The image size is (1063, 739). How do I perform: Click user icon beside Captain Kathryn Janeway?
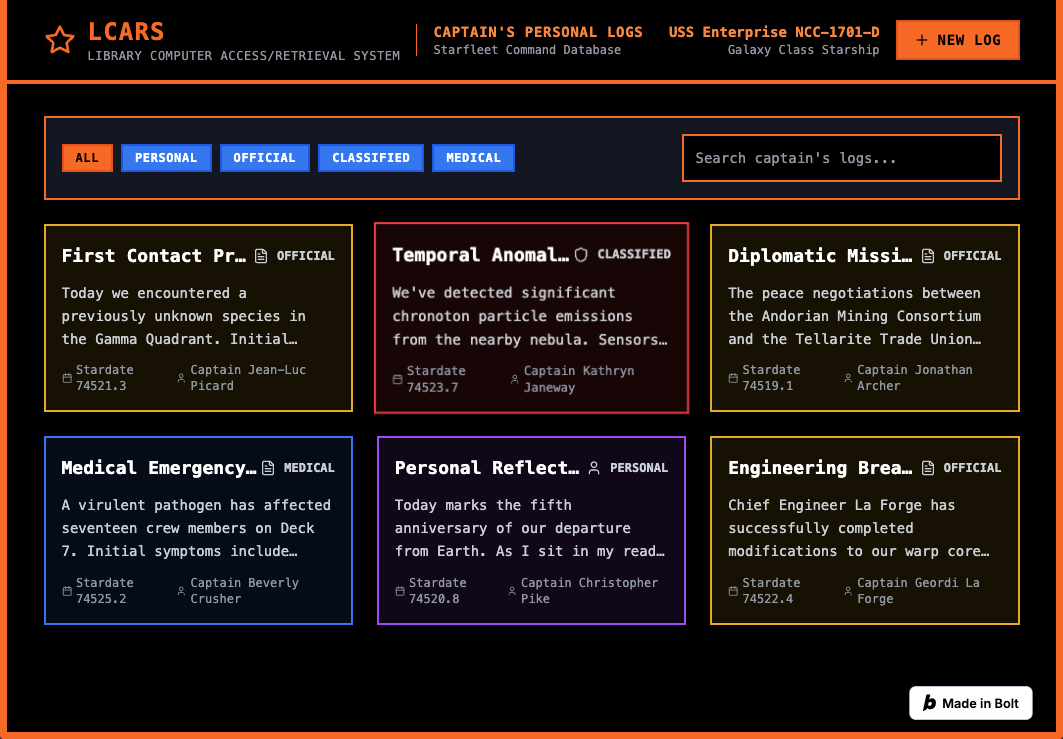515,380
